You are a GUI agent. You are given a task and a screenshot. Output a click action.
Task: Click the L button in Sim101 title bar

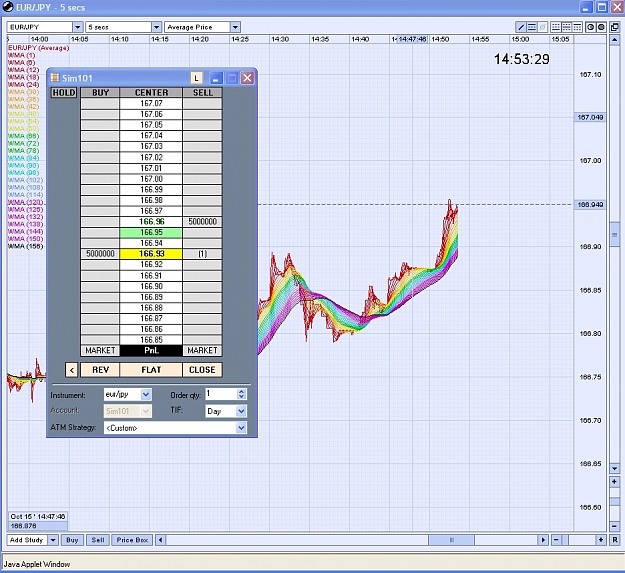(x=196, y=78)
